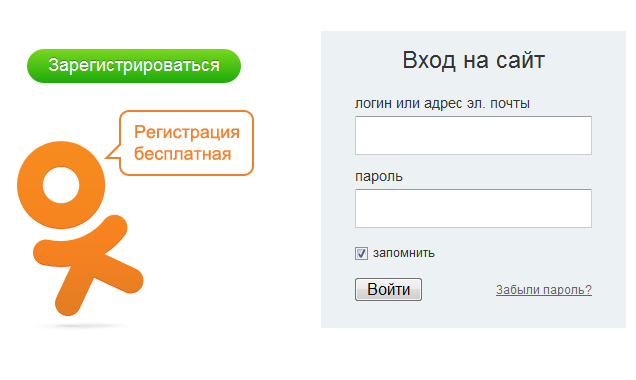Click the white hole in the logo's head
The height and width of the screenshot is (380, 636).
pos(61,185)
